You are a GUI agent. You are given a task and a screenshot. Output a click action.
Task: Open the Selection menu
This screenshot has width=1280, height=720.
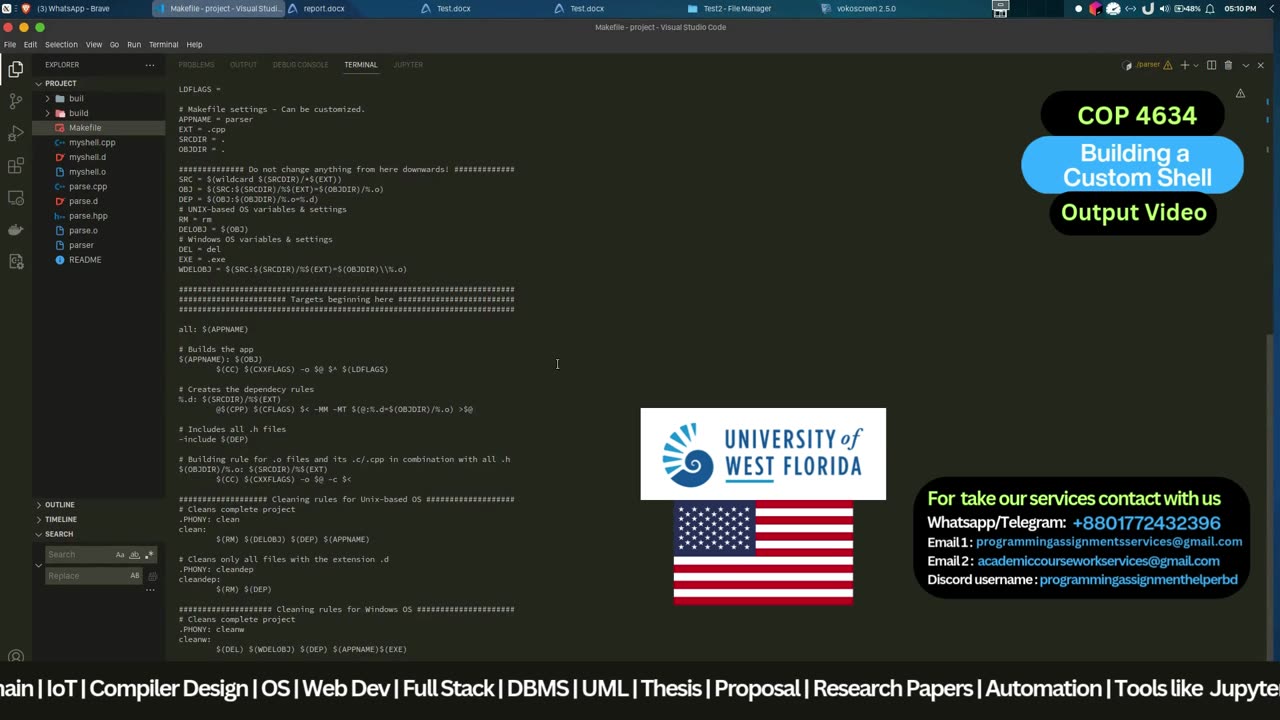[x=61, y=45]
